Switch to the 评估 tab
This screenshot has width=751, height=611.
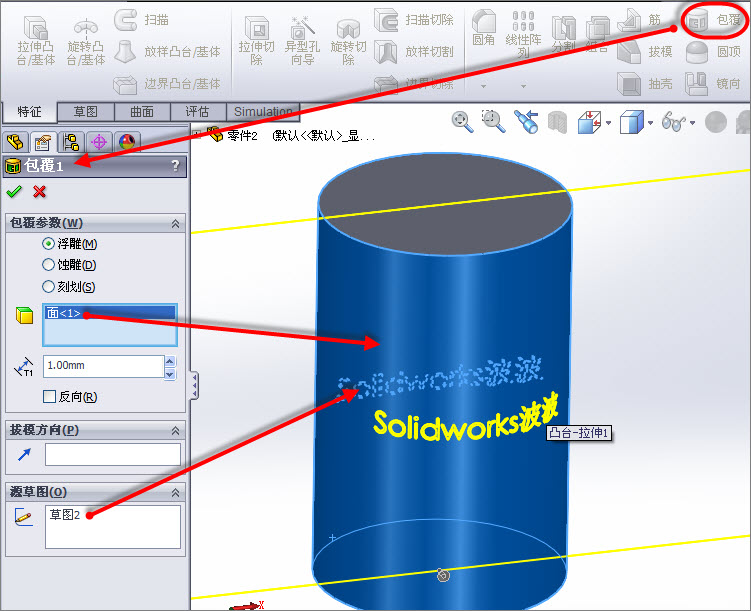(198, 112)
